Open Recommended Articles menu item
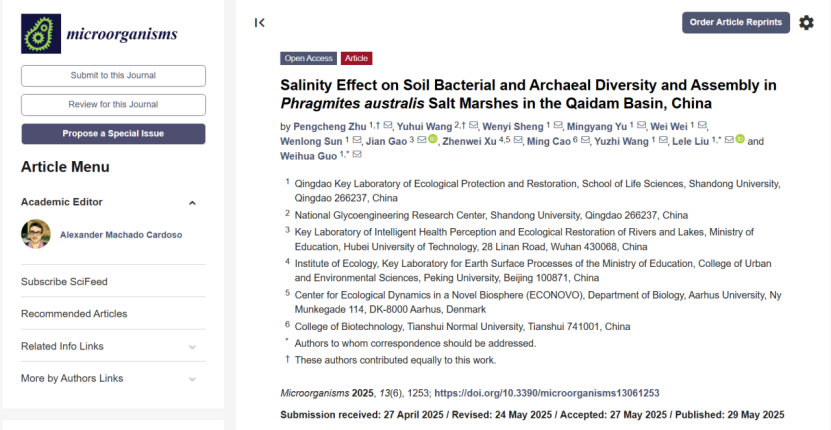Viewport: 831px width, 430px height. [74, 314]
